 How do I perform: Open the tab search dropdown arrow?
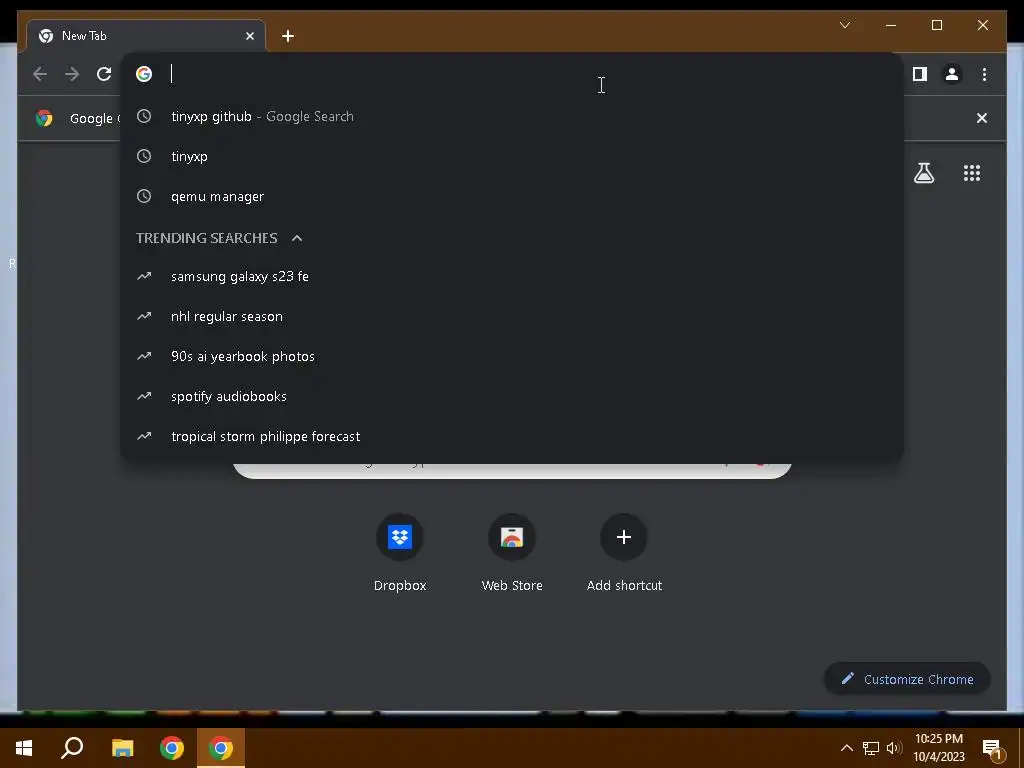[844, 25]
